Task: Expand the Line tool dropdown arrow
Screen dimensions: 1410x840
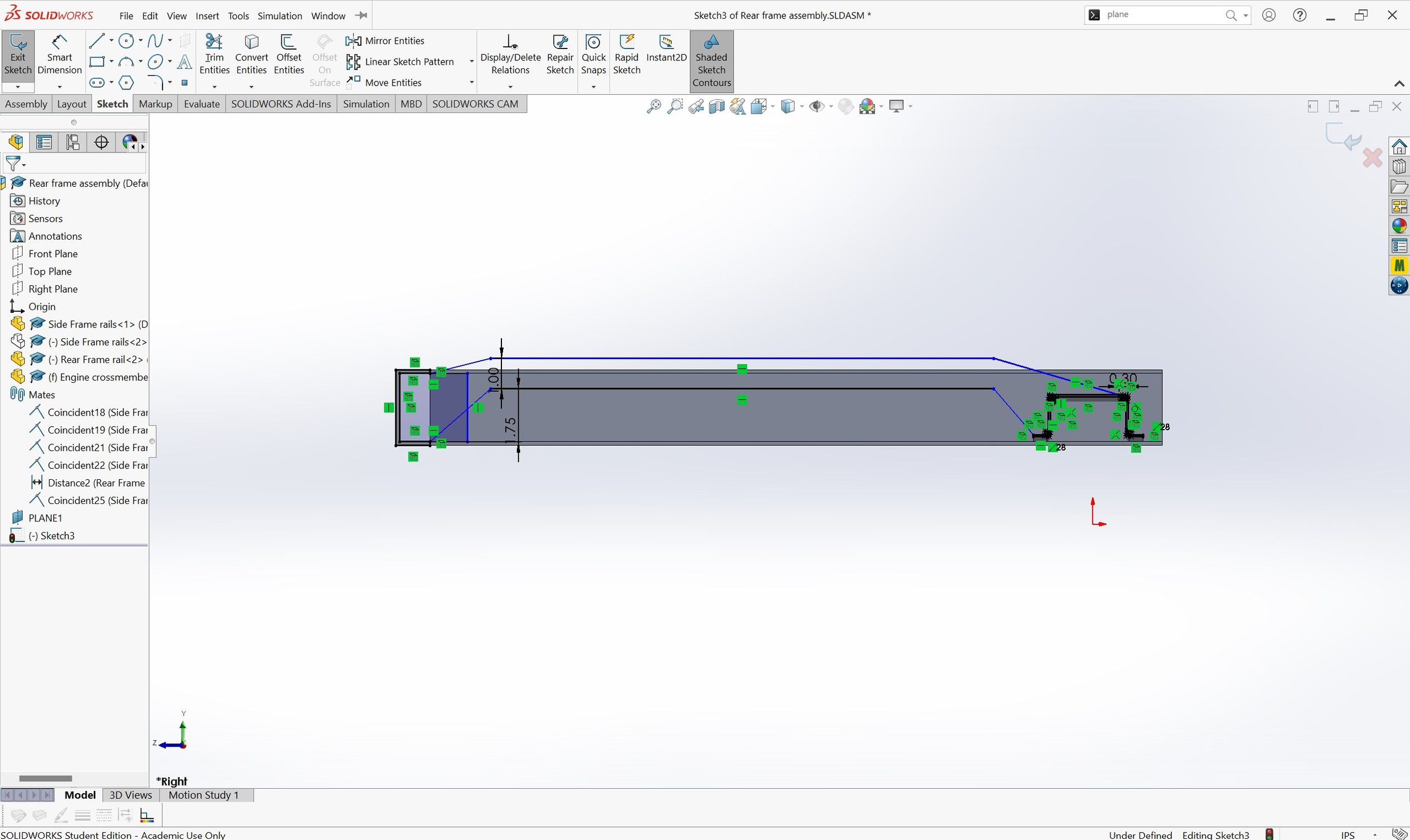Action: click(111, 41)
